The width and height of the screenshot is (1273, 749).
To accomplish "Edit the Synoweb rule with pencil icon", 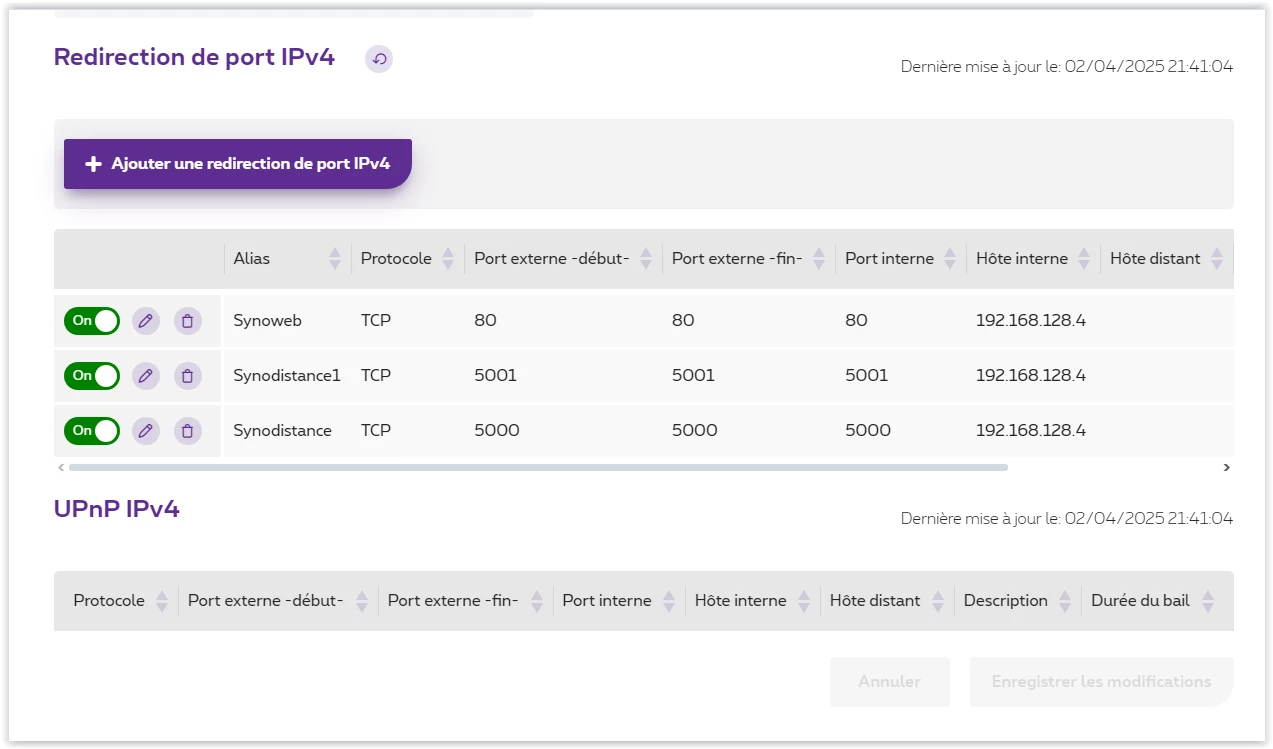I will [x=146, y=321].
